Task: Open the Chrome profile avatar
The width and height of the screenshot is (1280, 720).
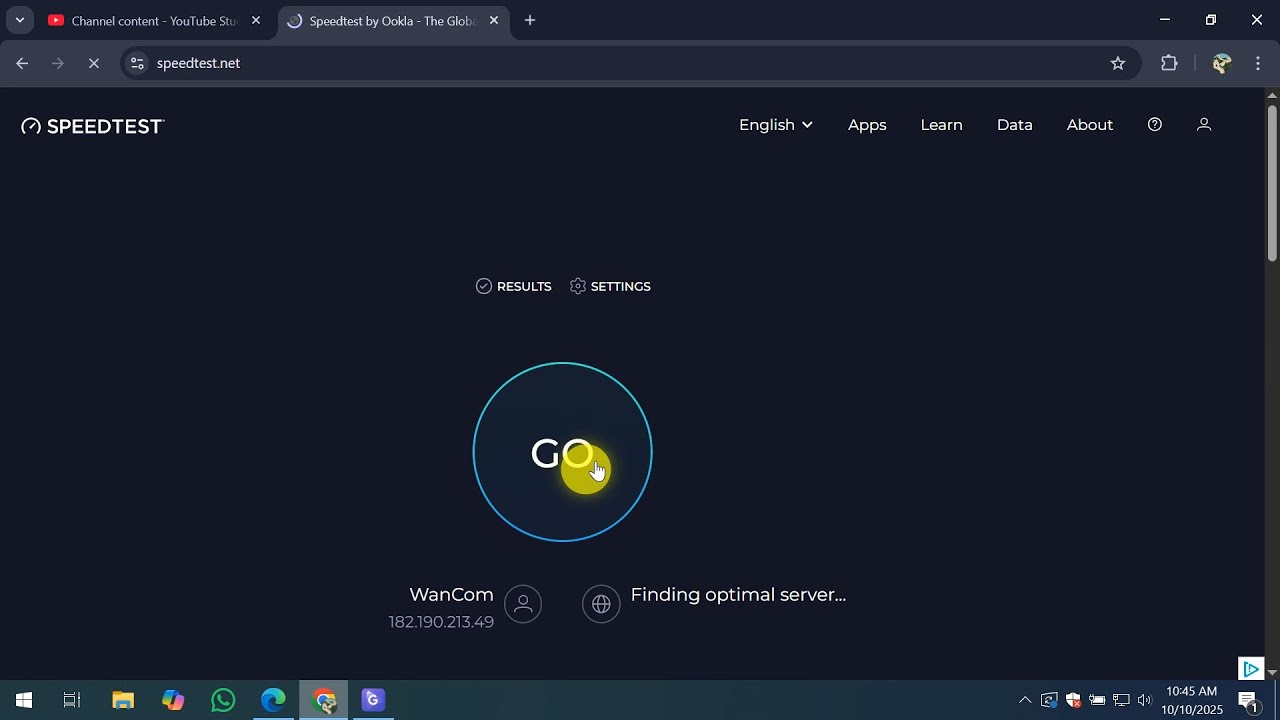Action: pos(1221,63)
